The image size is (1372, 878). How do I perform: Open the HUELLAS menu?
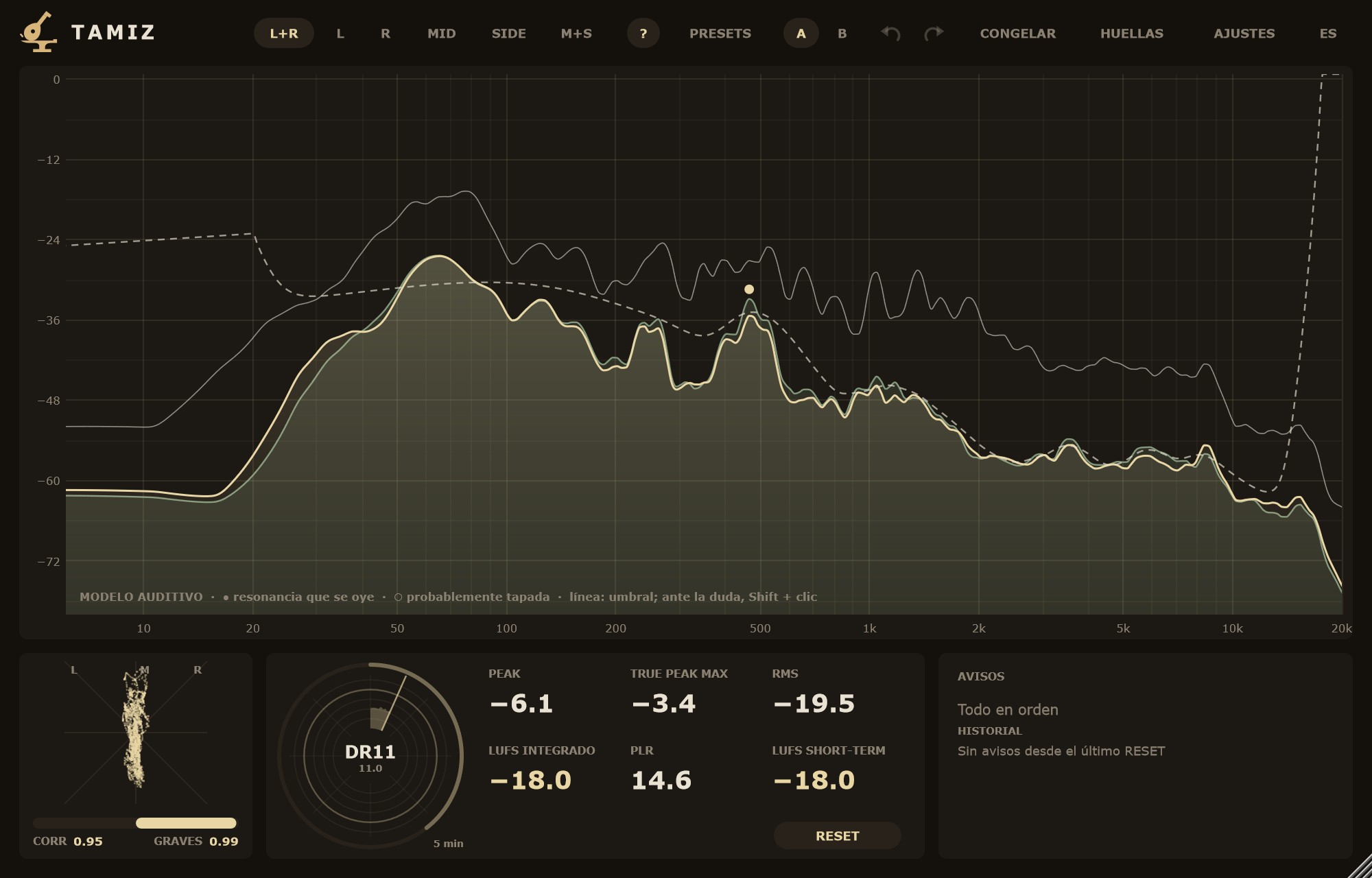click(1132, 33)
